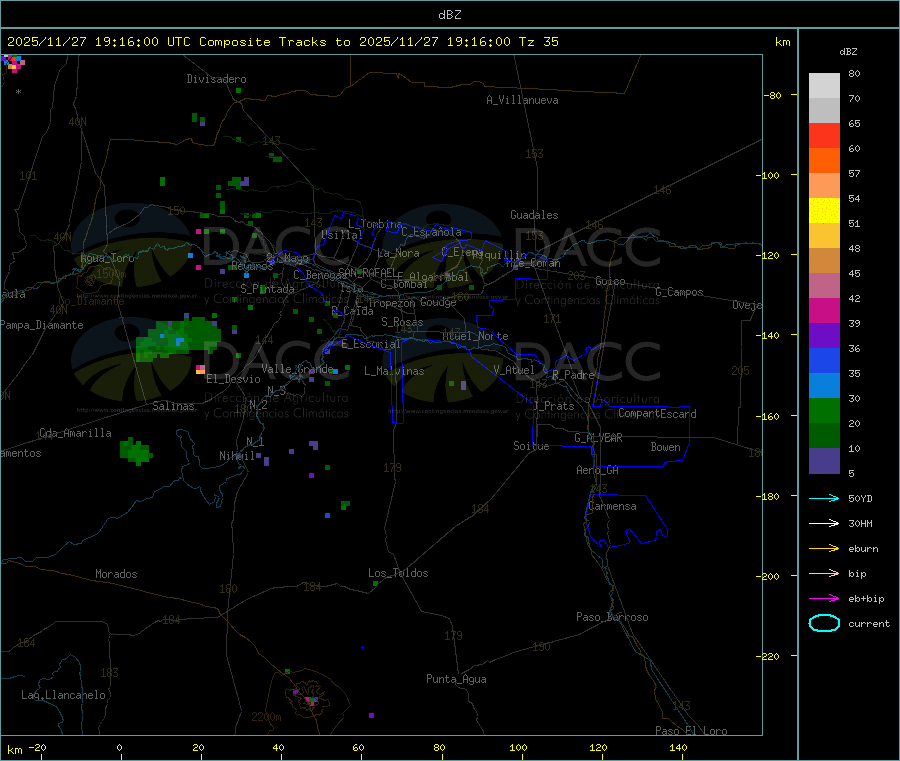
Task: Select the dark orange 57-60 dBZ swatch
Action: click(x=824, y=161)
